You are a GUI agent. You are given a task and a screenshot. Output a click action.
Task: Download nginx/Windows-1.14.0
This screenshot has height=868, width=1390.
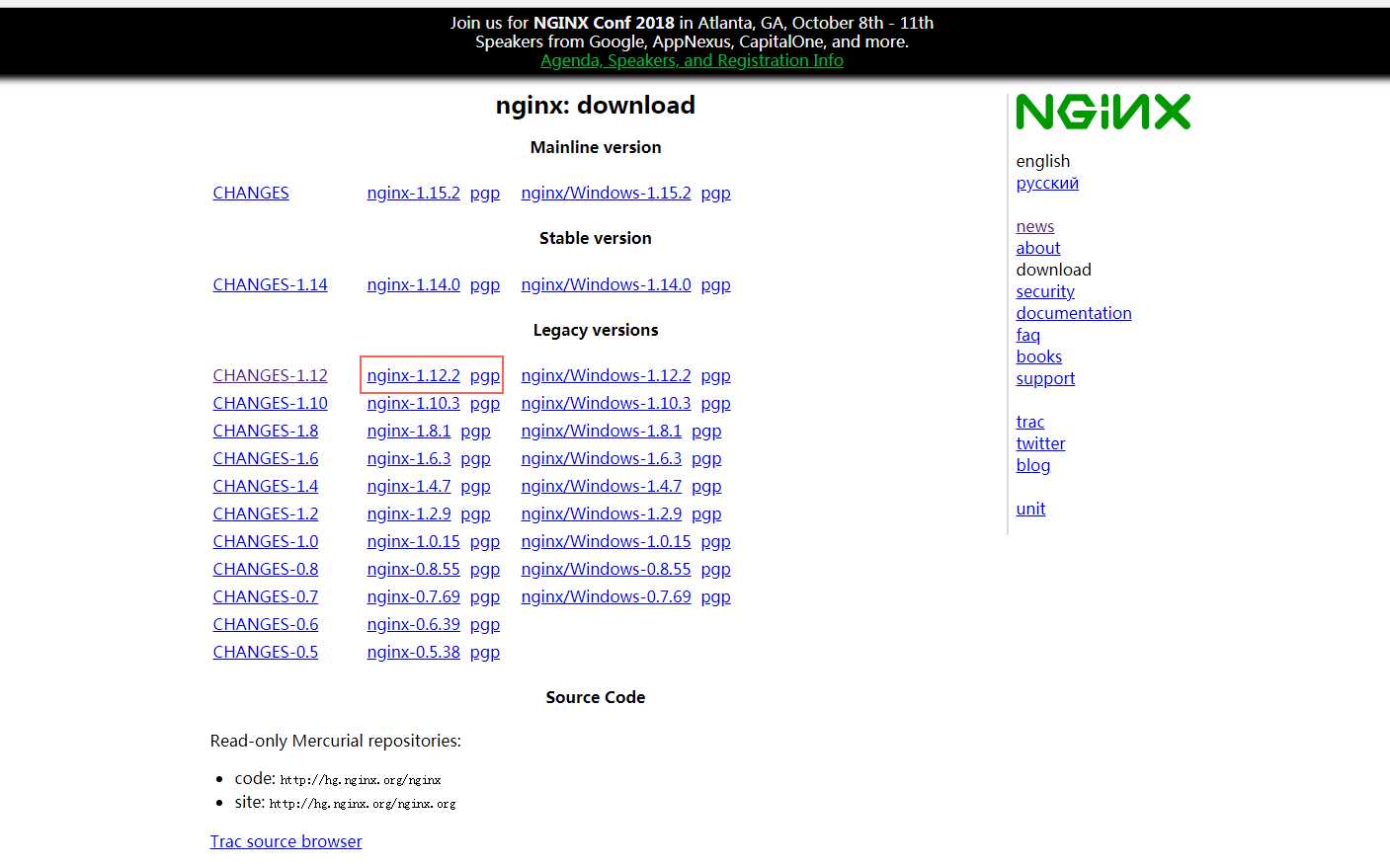tap(606, 284)
